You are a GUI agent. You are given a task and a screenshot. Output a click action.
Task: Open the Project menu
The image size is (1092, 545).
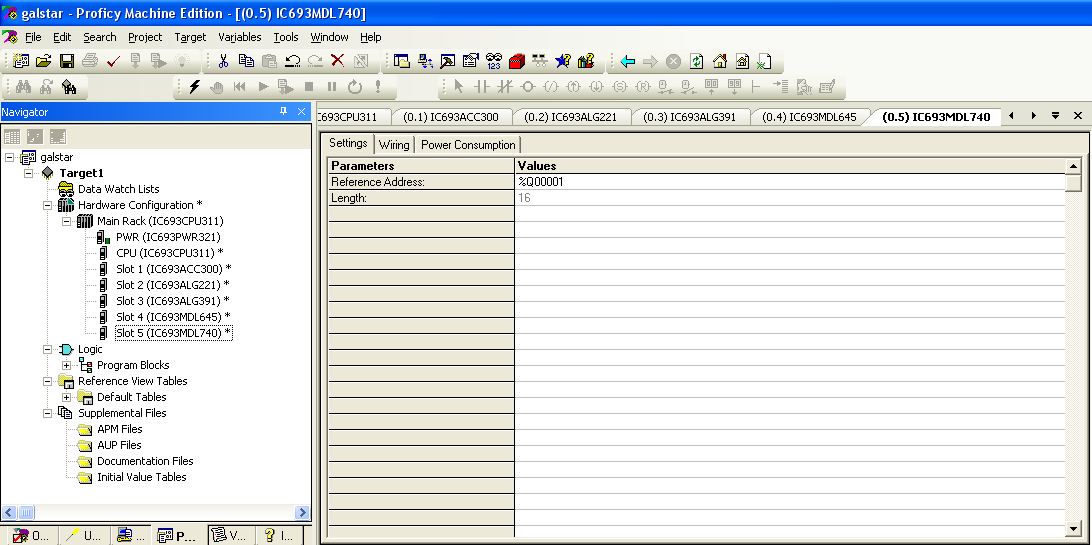pos(145,37)
